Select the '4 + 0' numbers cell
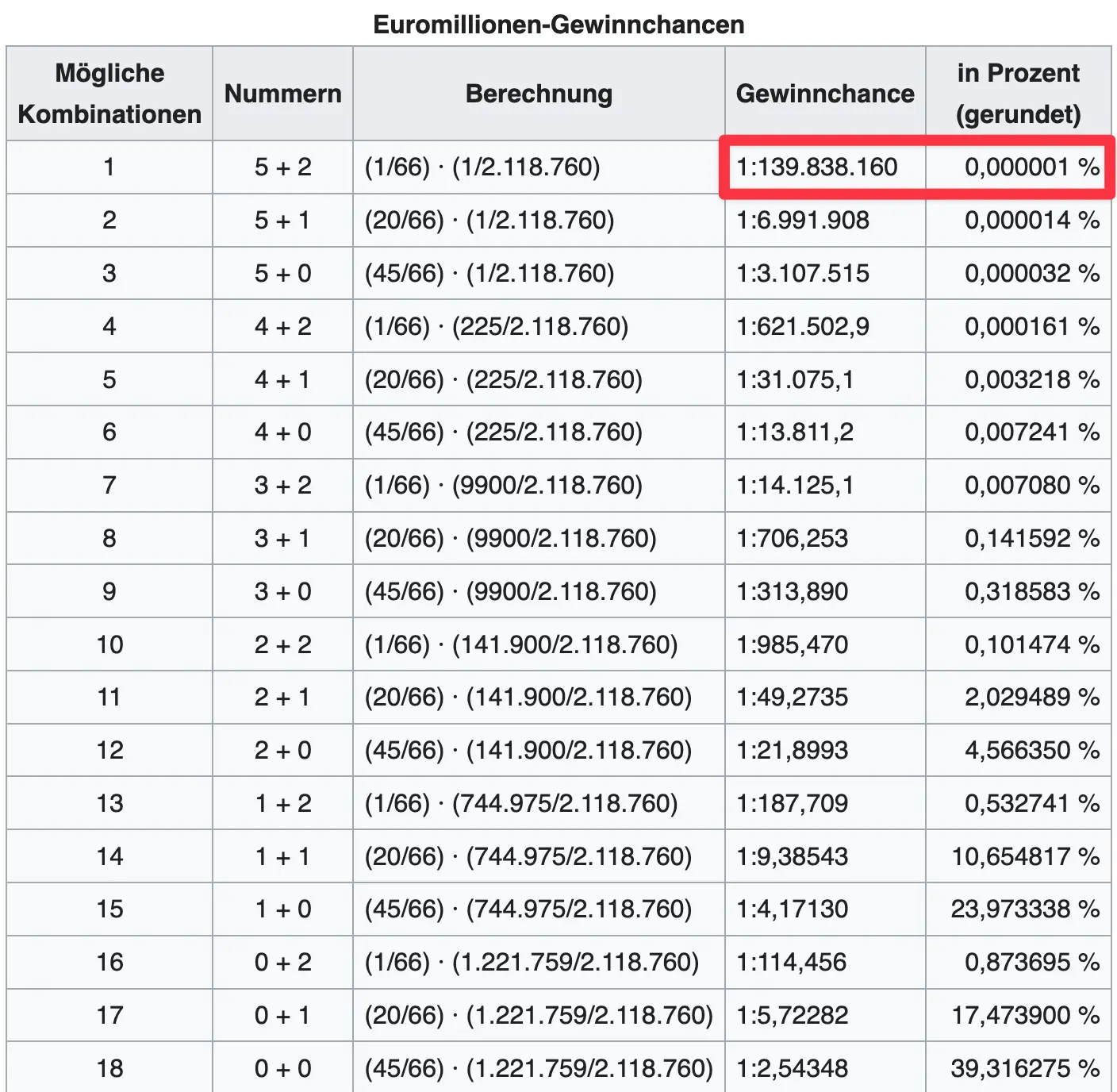This screenshot has height=1092, width=1117. pos(283,433)
